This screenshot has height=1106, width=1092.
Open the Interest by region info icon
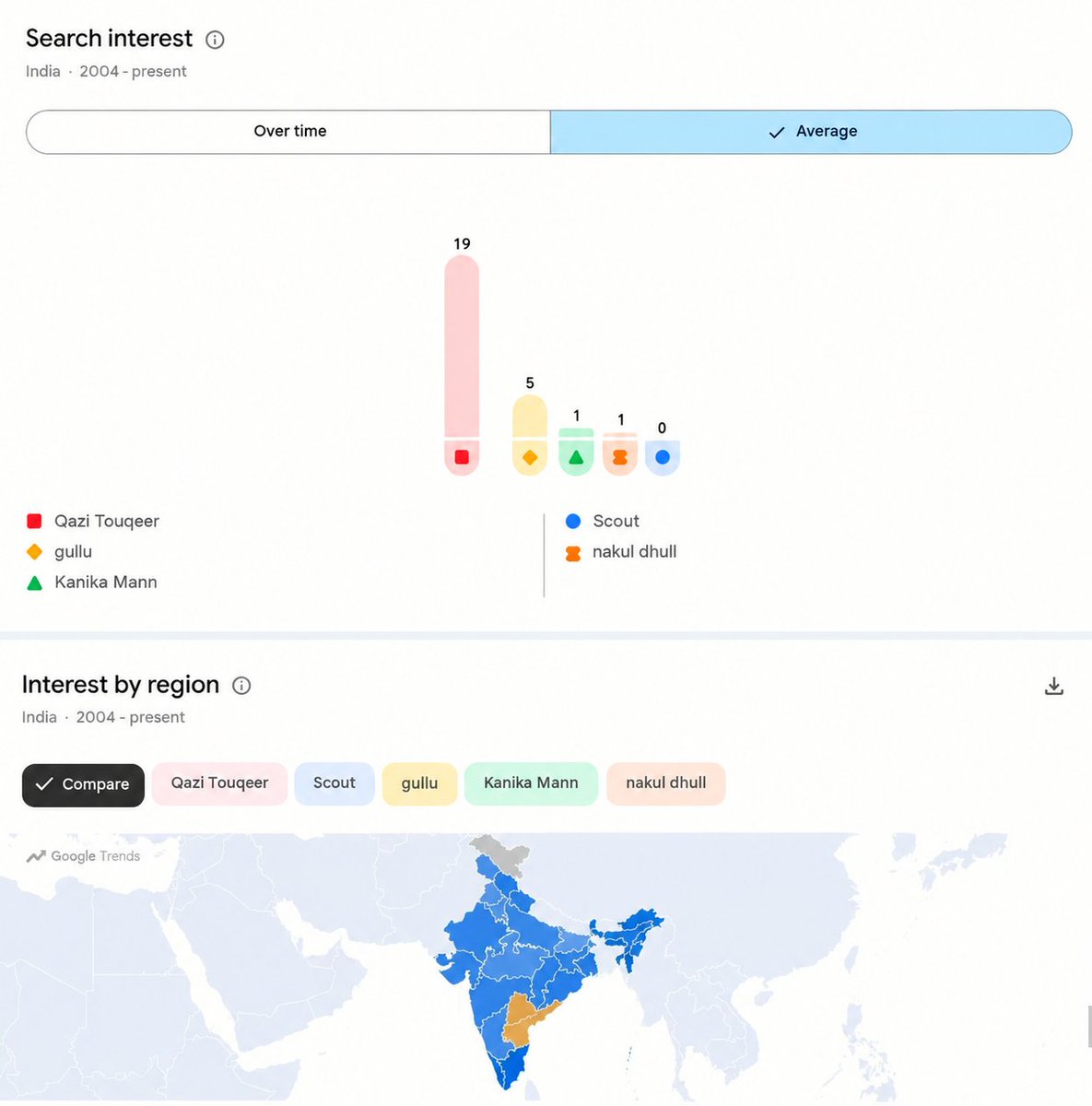(x=241, y=686)
